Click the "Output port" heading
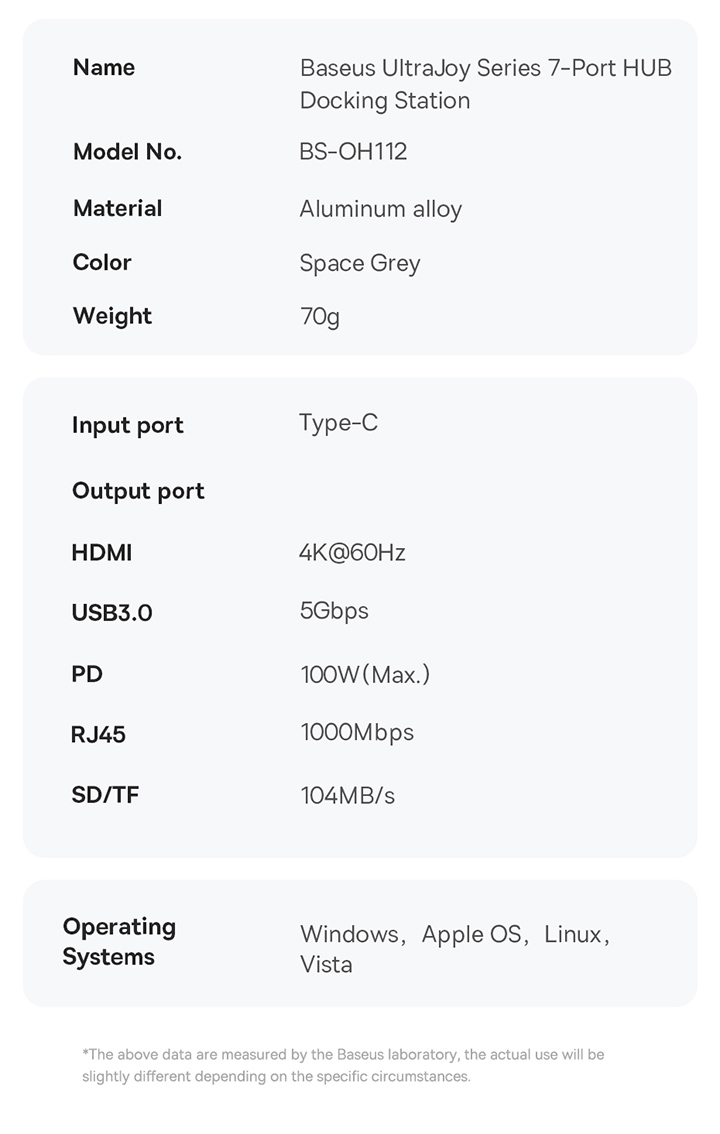This screenshot has width=720, height=1134. click(x=138, y=491)
